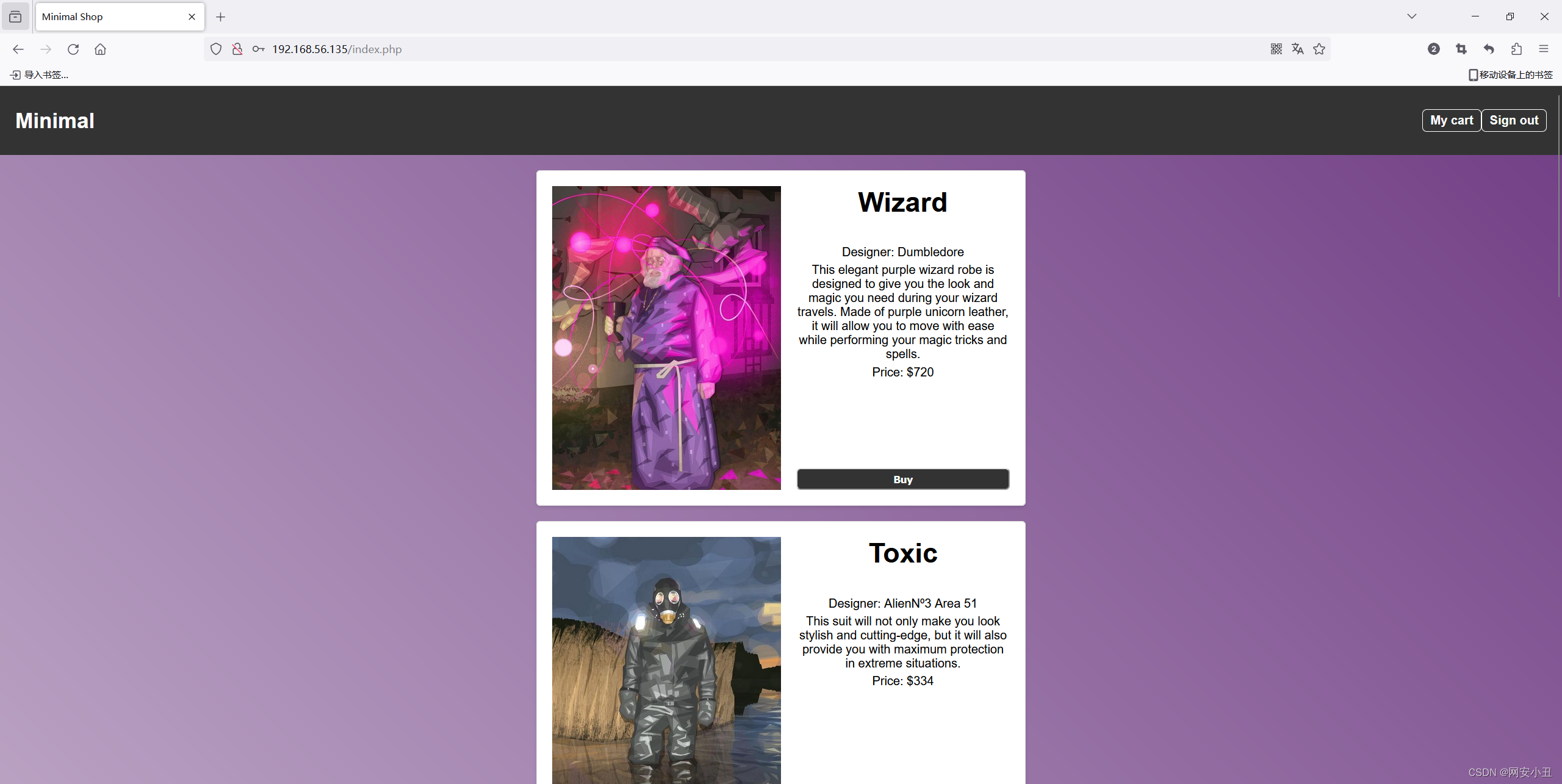
Task: Click the browser translate page icon
Action: pyautogui.click(x=1298, y=48)
